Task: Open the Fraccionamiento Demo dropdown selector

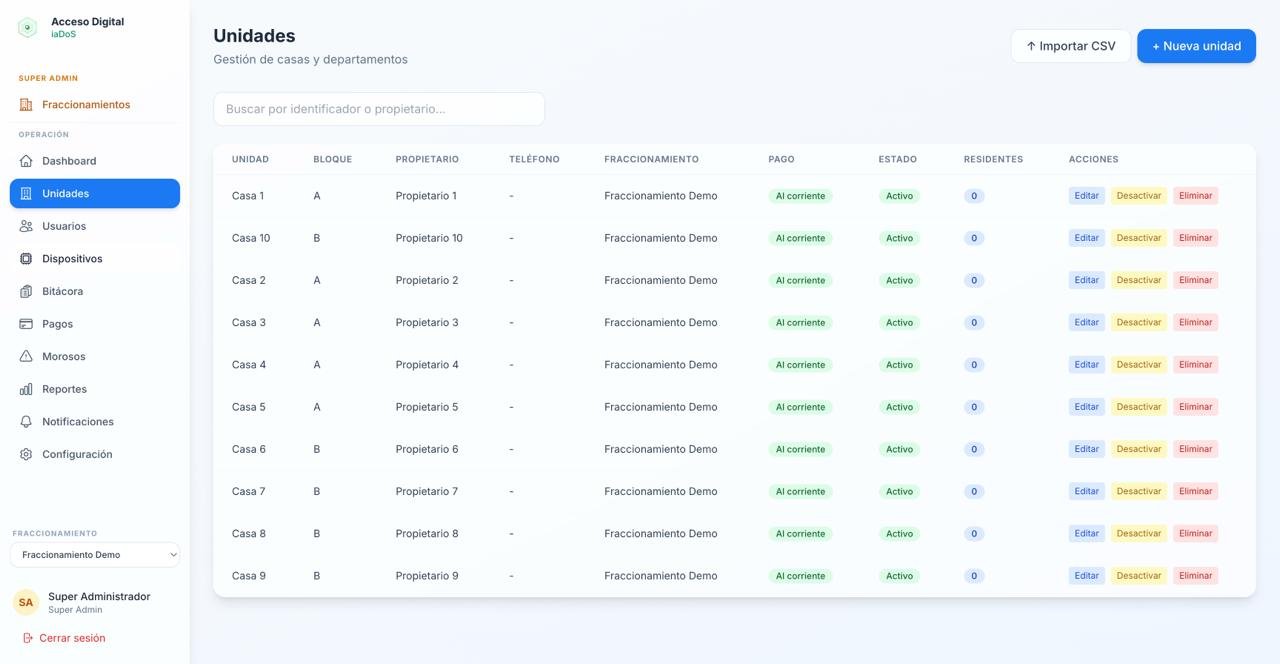Action: 95,555
